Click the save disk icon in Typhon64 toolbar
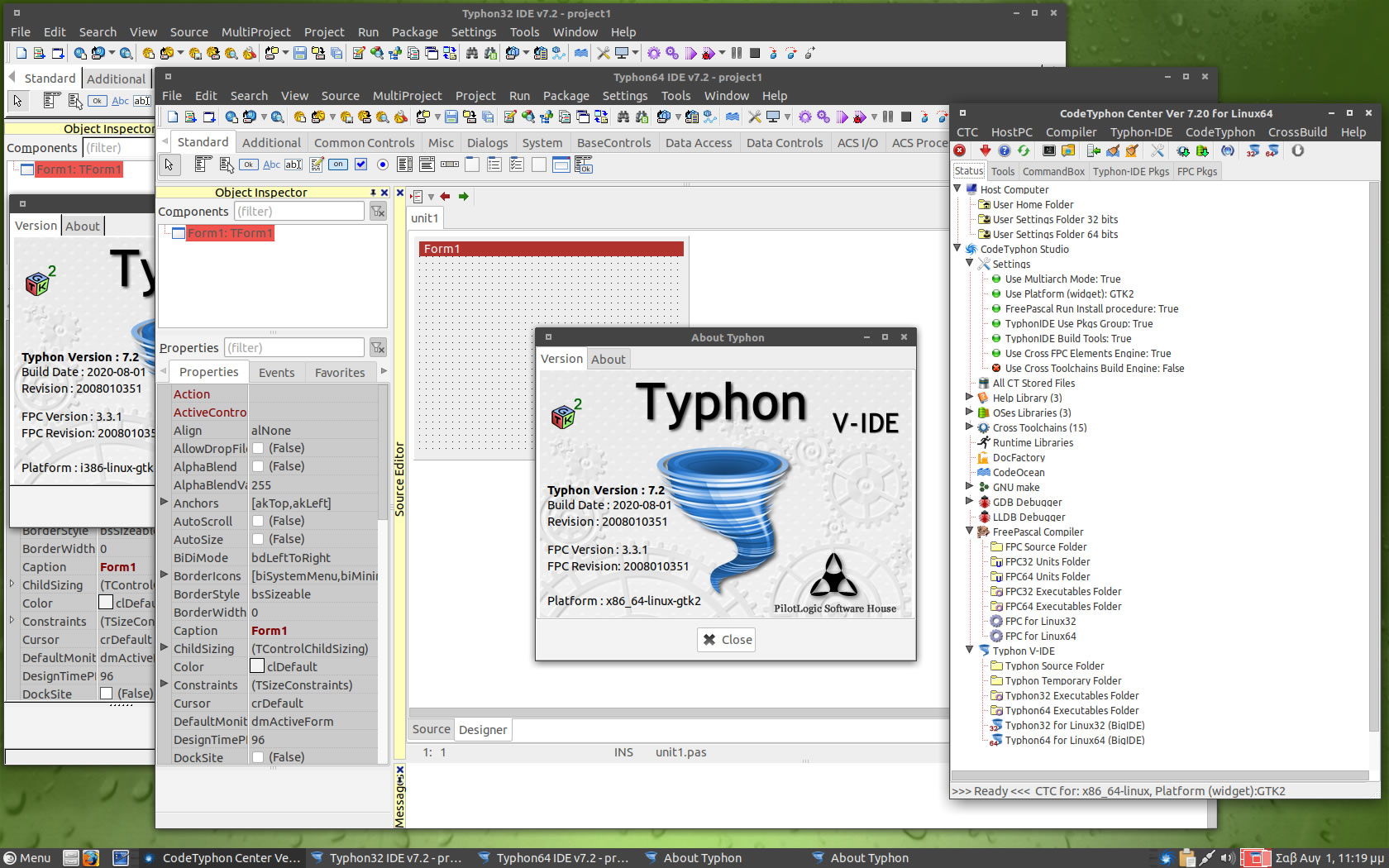 [x=451, y=117]
